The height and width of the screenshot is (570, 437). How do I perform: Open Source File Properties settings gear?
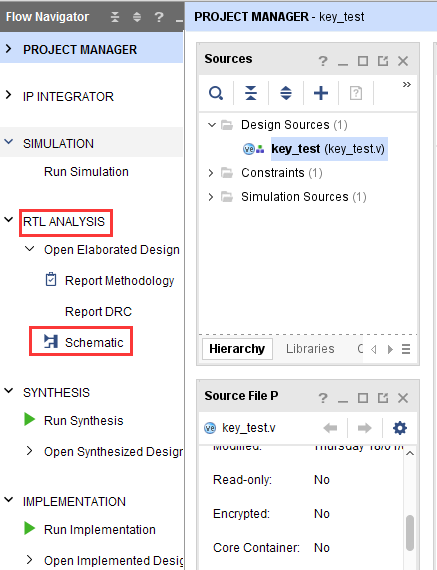(x=400, y=428)
